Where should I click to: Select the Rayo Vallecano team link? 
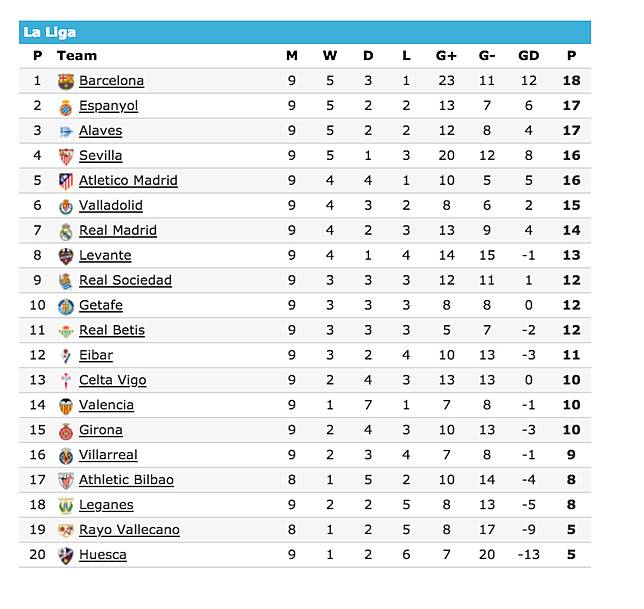click(129, 531)
